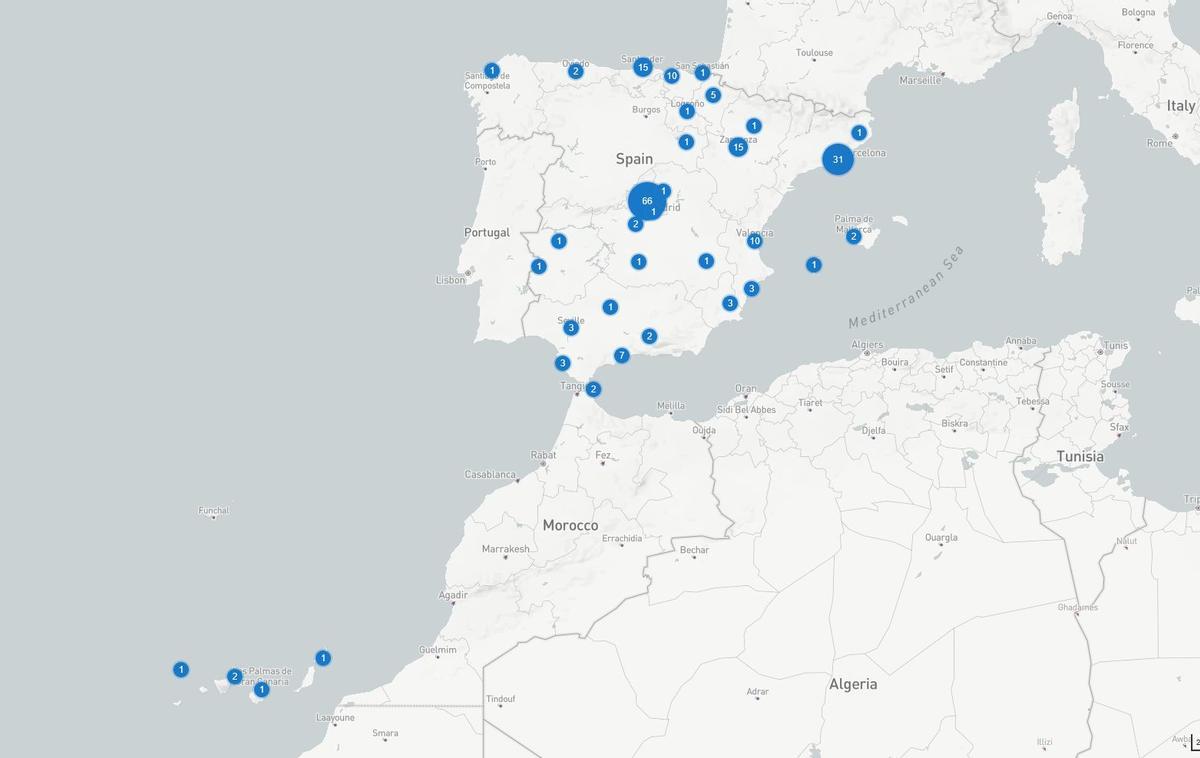This screenshot has width=1200, height=758.
Task: Click the 10 cluster near Bilbao
Action: tap(670, 75)
